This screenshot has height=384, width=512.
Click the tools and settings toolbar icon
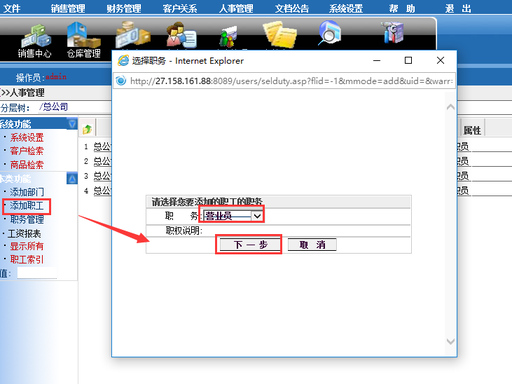pyautogui.click(x=393, y=32)
